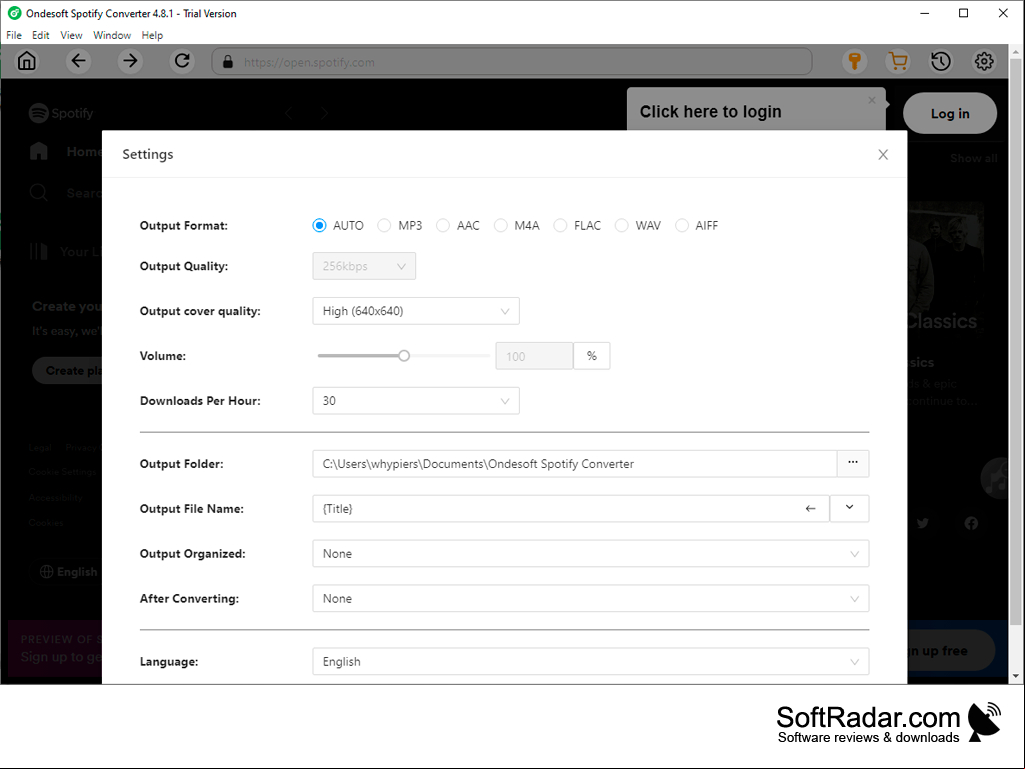Viewport: 1025px width, 769px height.
Task: Adjust the Volume slider handle
Action: (404, 356)
